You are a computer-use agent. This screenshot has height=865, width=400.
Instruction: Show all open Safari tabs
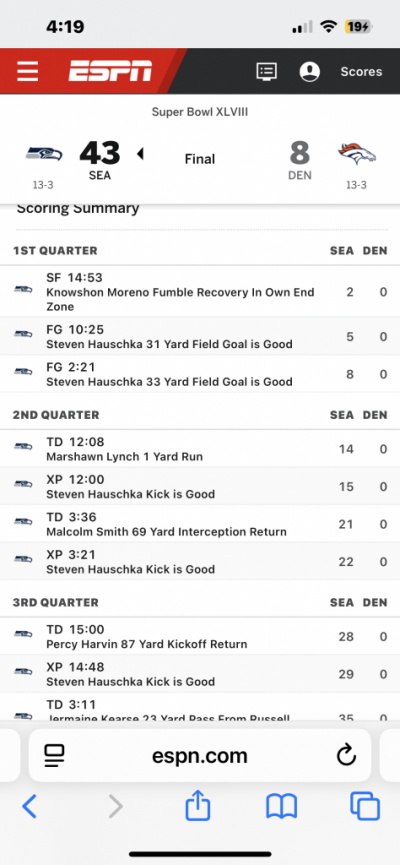(x=365, y=807)
